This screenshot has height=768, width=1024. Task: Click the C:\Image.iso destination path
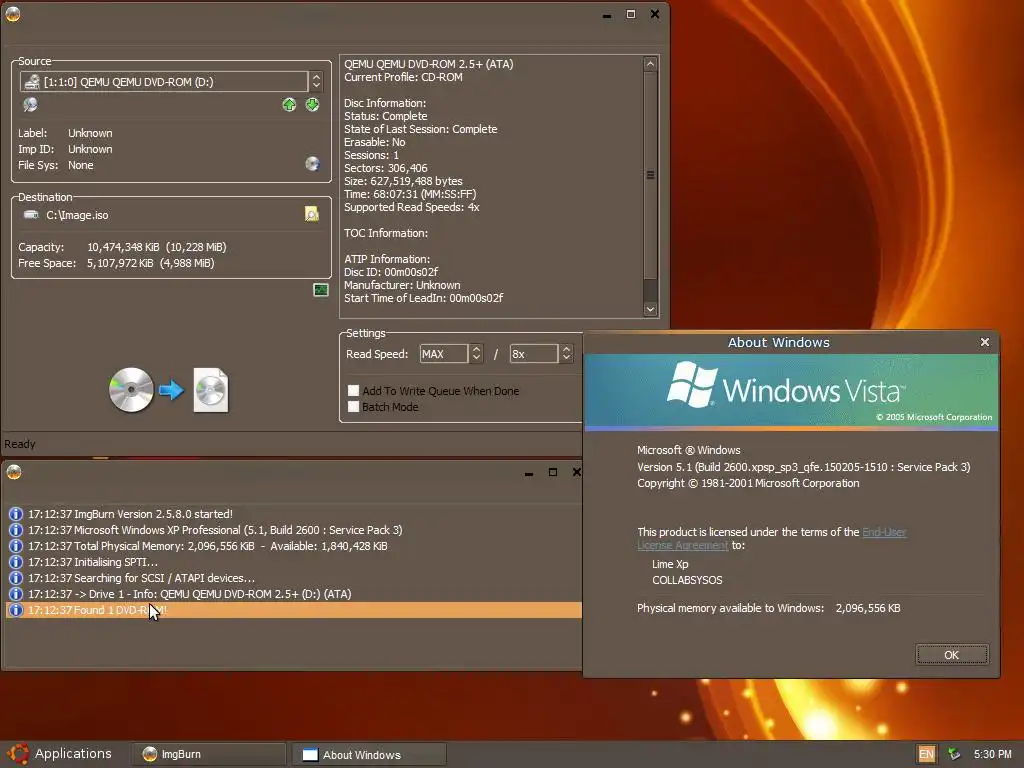click(x=77, y=215)
